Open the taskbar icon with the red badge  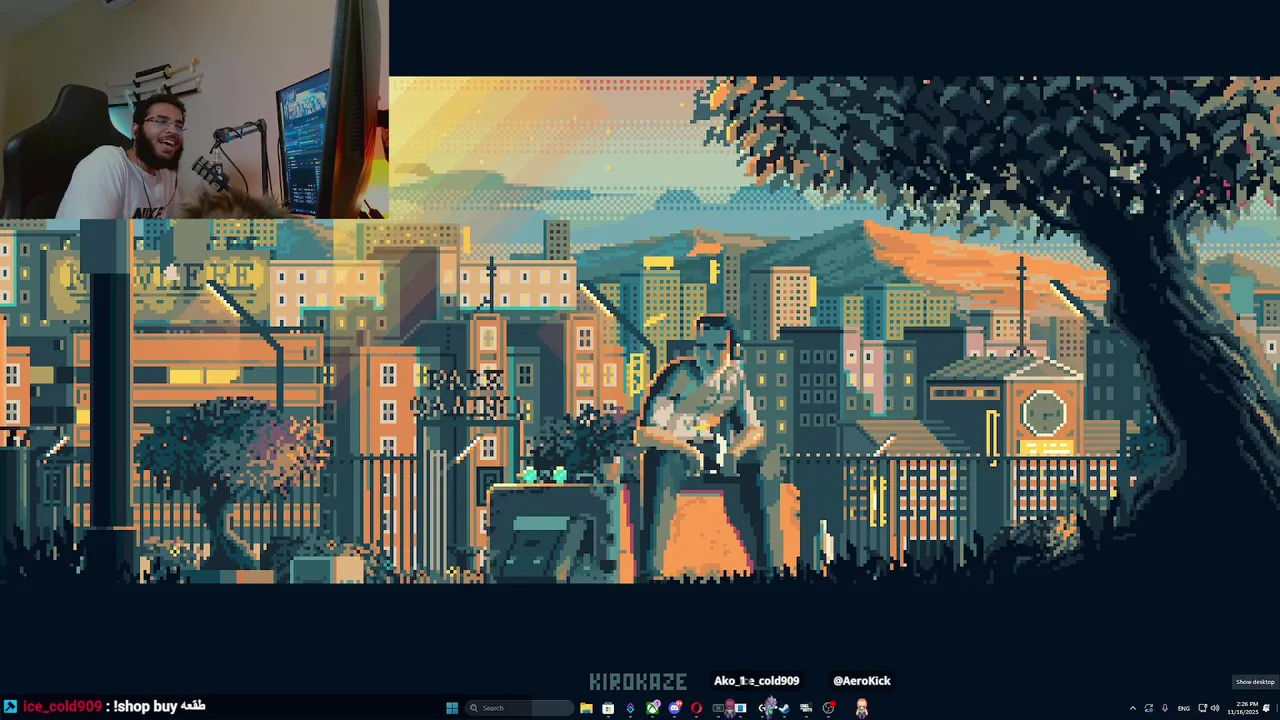tap(828, 708)
